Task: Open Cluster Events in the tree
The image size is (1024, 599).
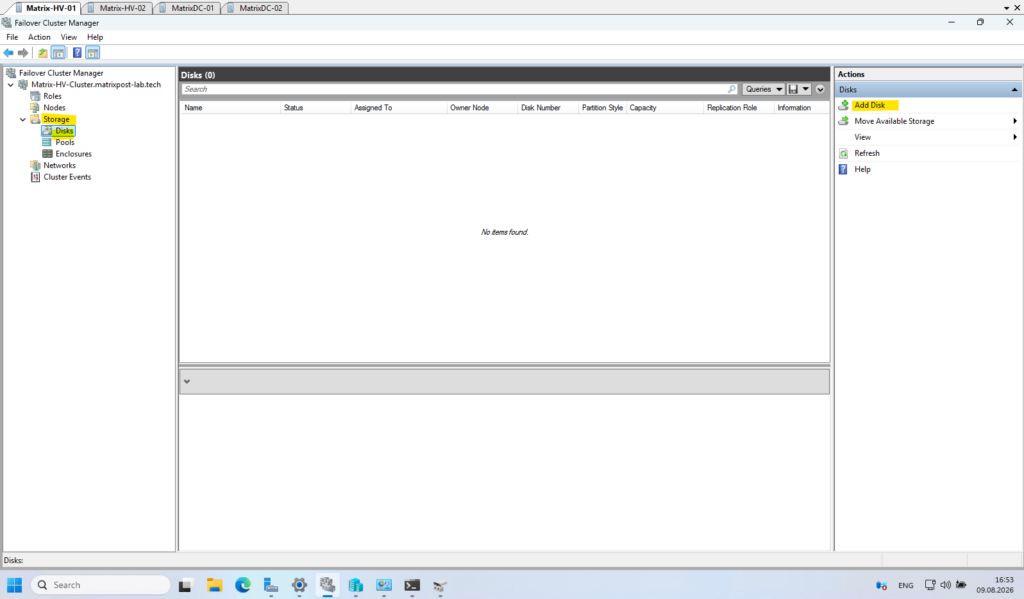Action: [67, 177]
